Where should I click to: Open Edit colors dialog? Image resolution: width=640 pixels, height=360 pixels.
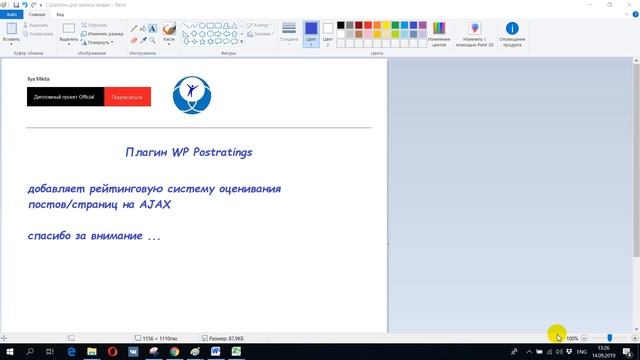click(x=439, y=33)
